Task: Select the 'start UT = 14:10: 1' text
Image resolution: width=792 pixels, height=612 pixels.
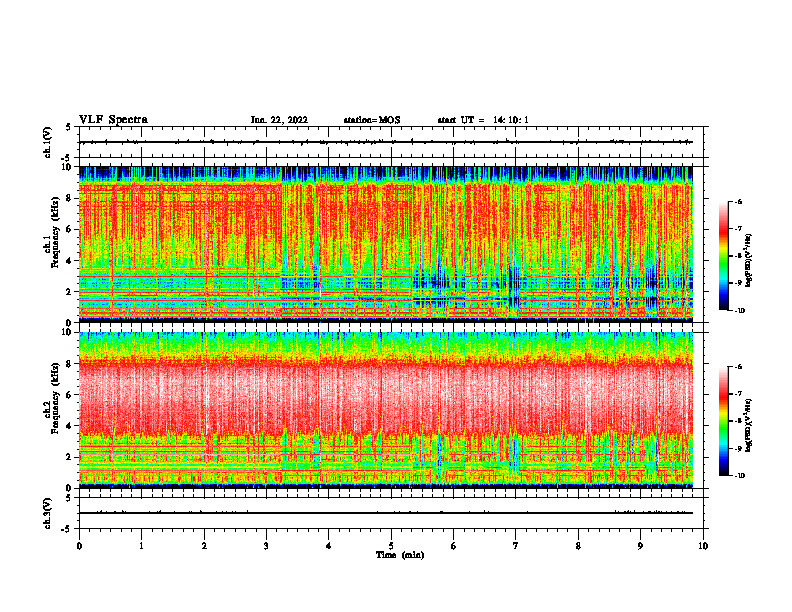Action: coord(483,120)
